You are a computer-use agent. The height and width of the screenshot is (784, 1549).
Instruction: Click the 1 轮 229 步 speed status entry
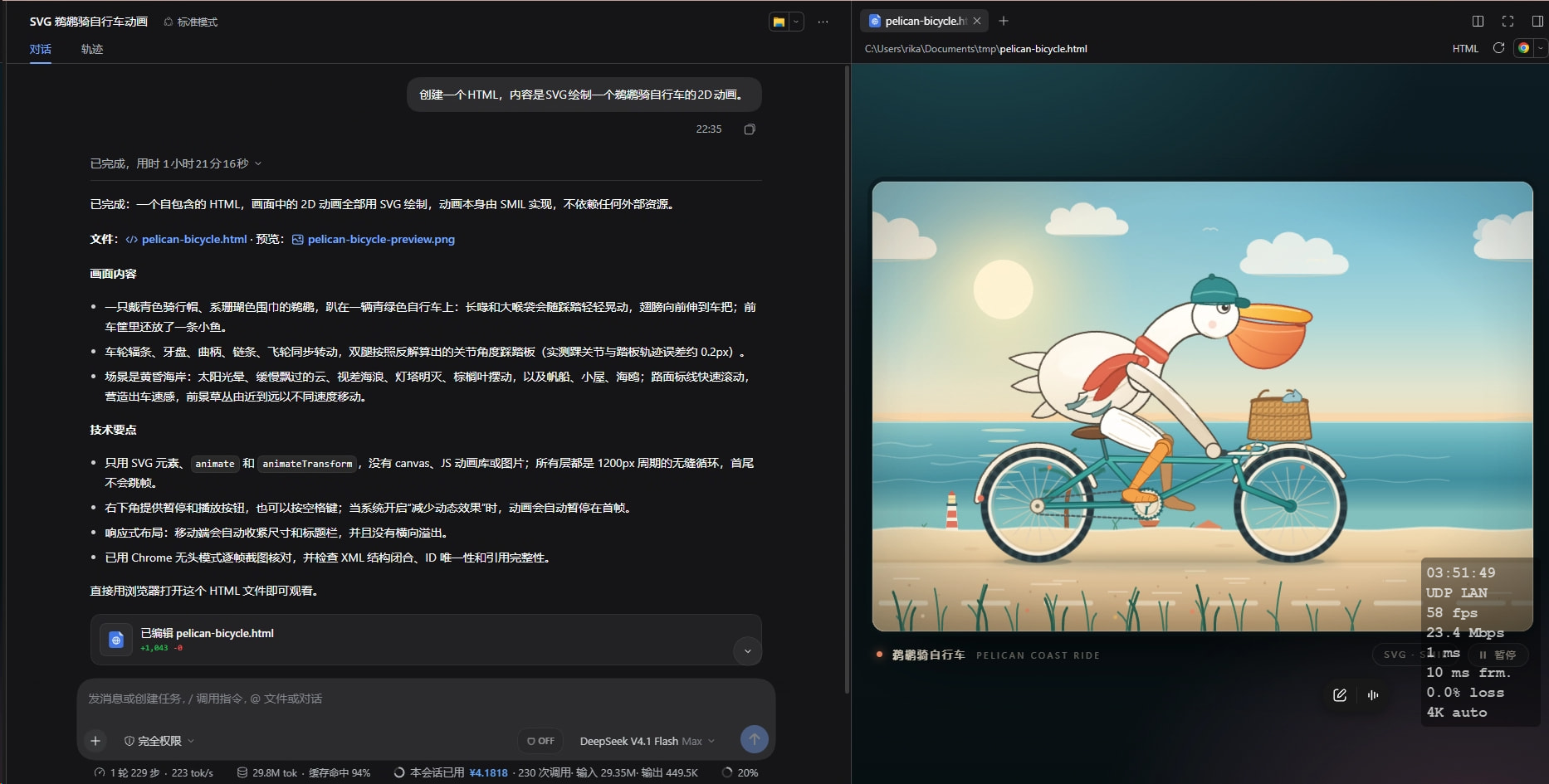[x=154, y=772]
